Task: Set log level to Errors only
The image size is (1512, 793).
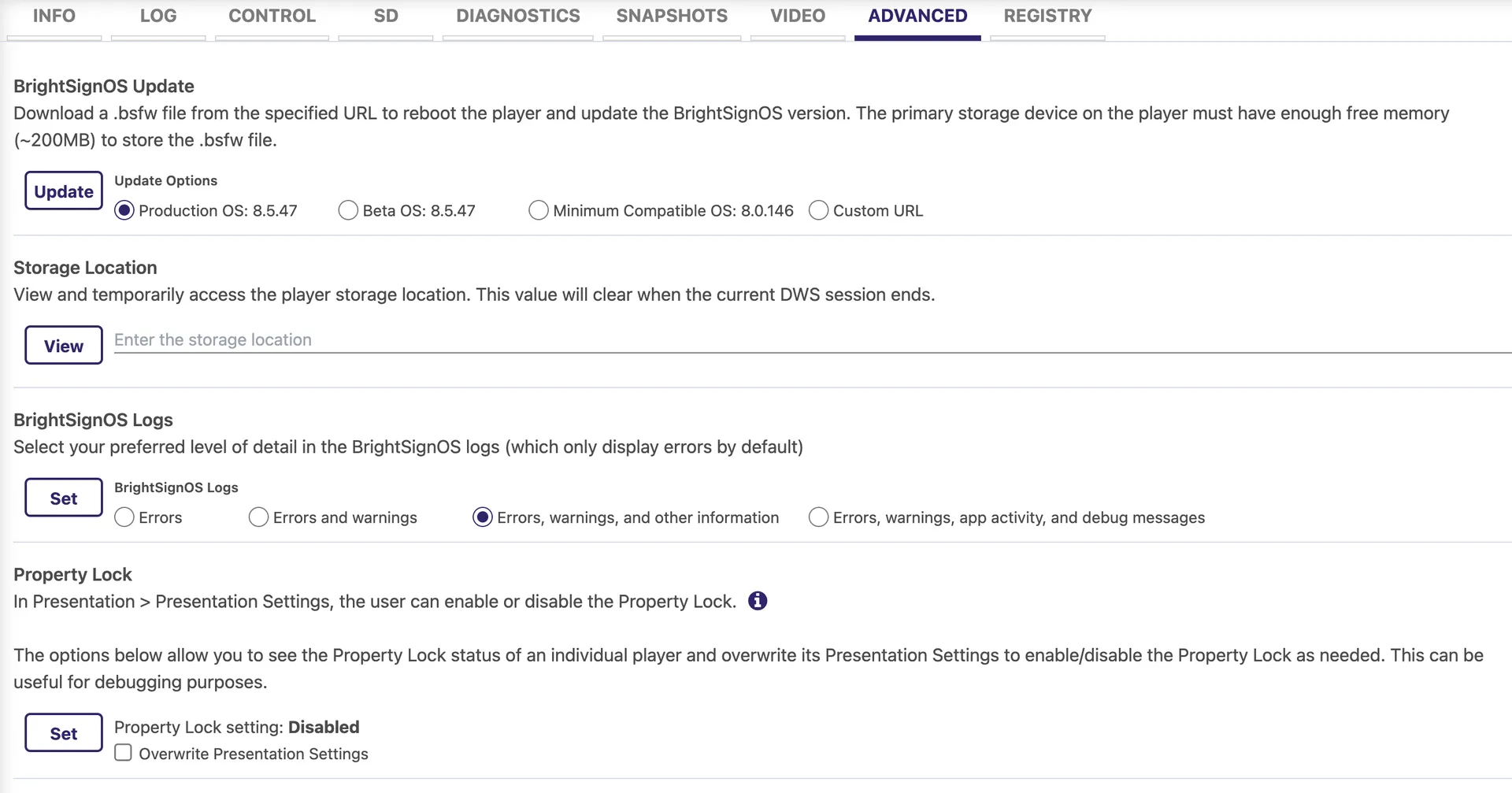Action: 124,517
